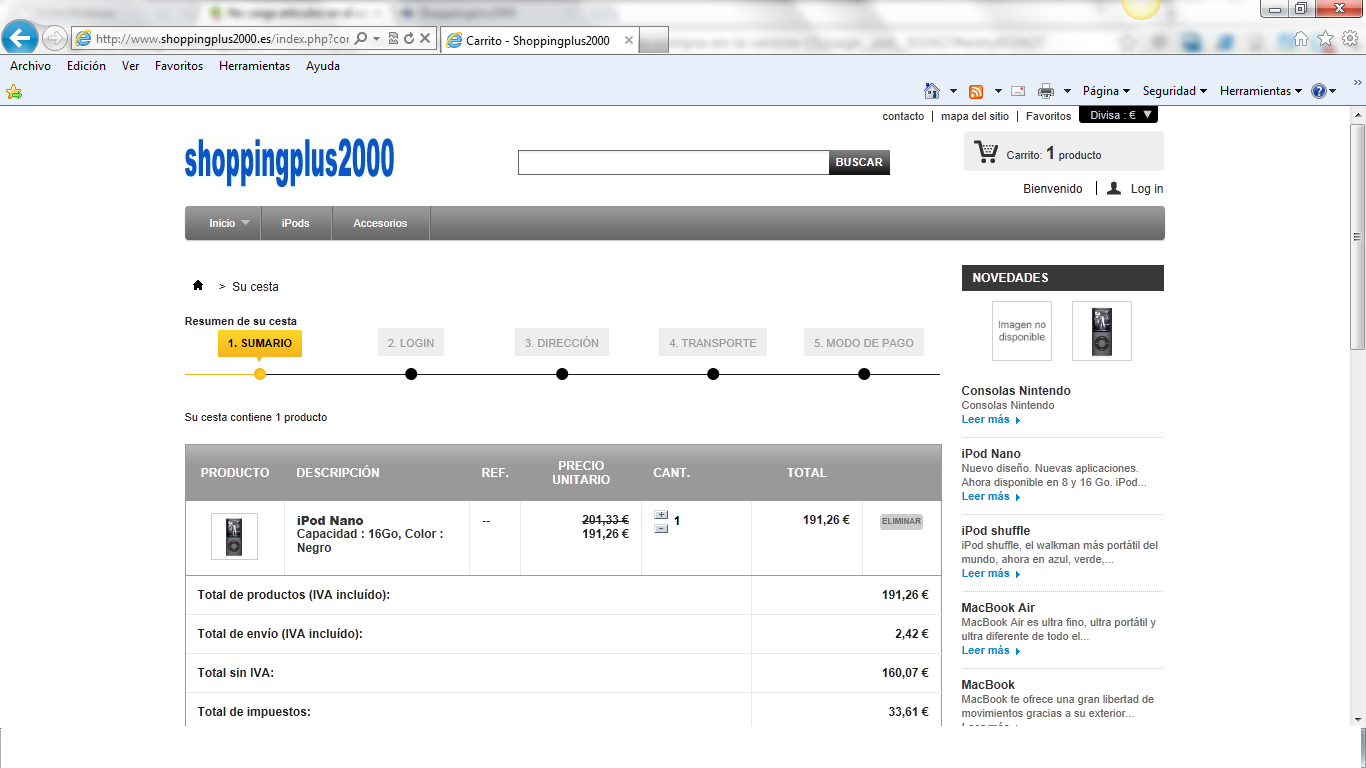Click the shopping cart icon
The width and height of the screenshot is (1366, 768).
[986, 153]
